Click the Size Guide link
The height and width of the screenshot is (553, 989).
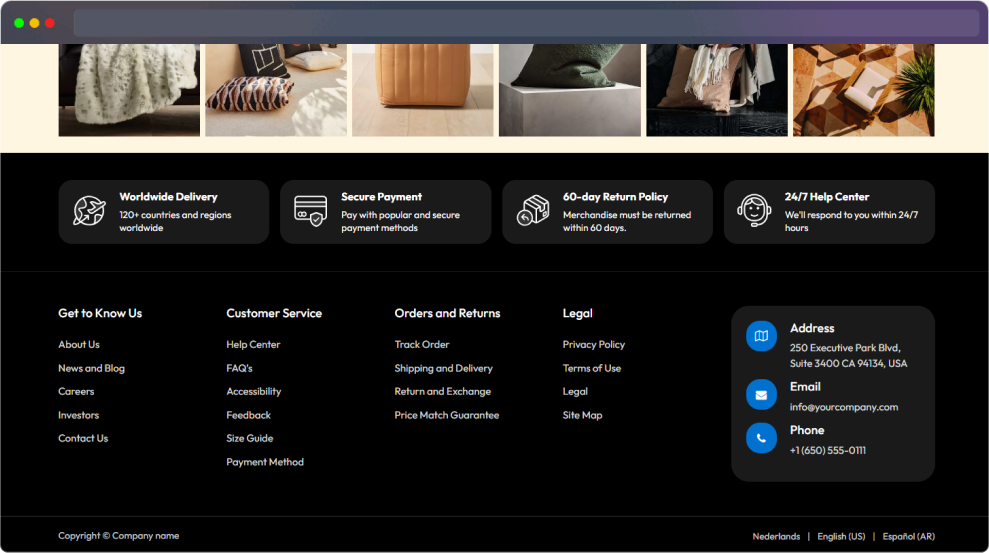click(x=250, y=438)
